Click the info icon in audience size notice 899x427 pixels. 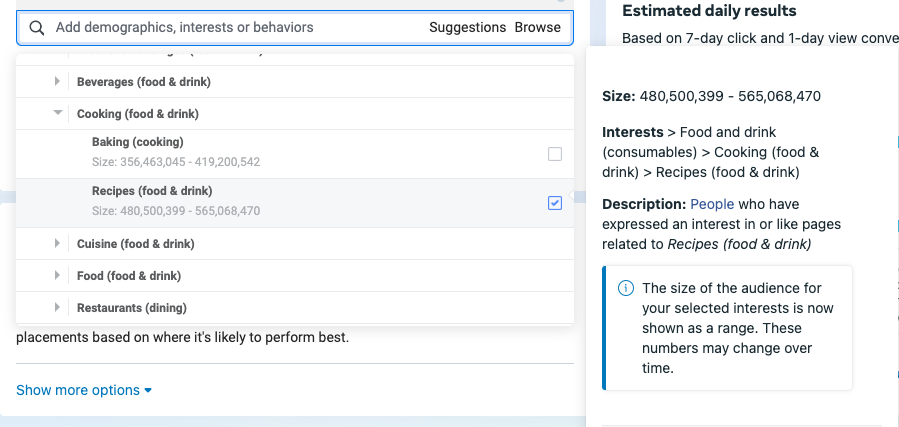[626, 288]
